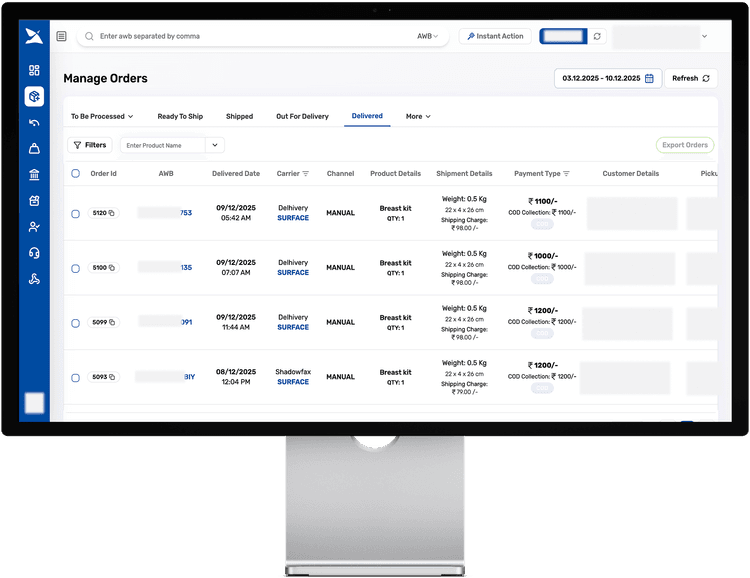Screen dimensions: 750x578
Task: Copy order ID 5120 using copy icon
Action: [x=112, y=213]
